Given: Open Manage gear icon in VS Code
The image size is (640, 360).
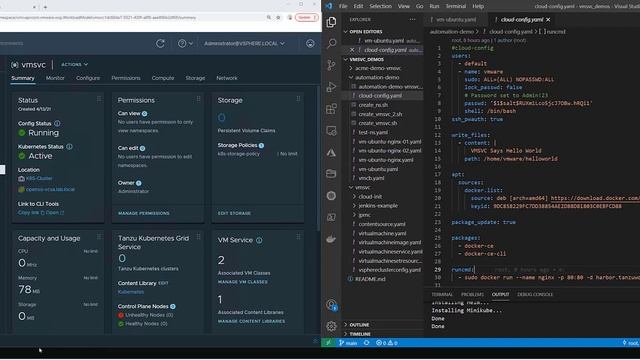Looking at the screenshot, I should (x=331, y=326).
